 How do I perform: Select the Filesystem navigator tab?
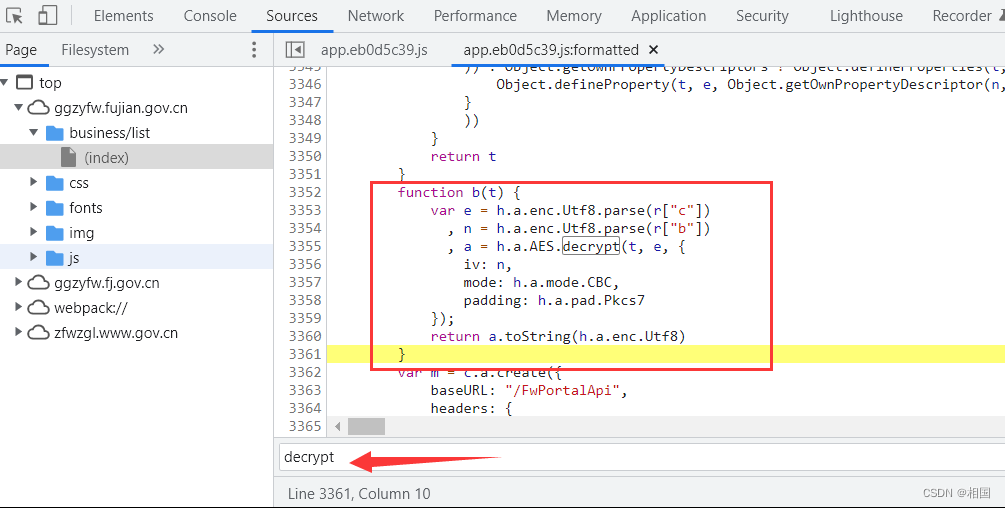tap(95, 50)
